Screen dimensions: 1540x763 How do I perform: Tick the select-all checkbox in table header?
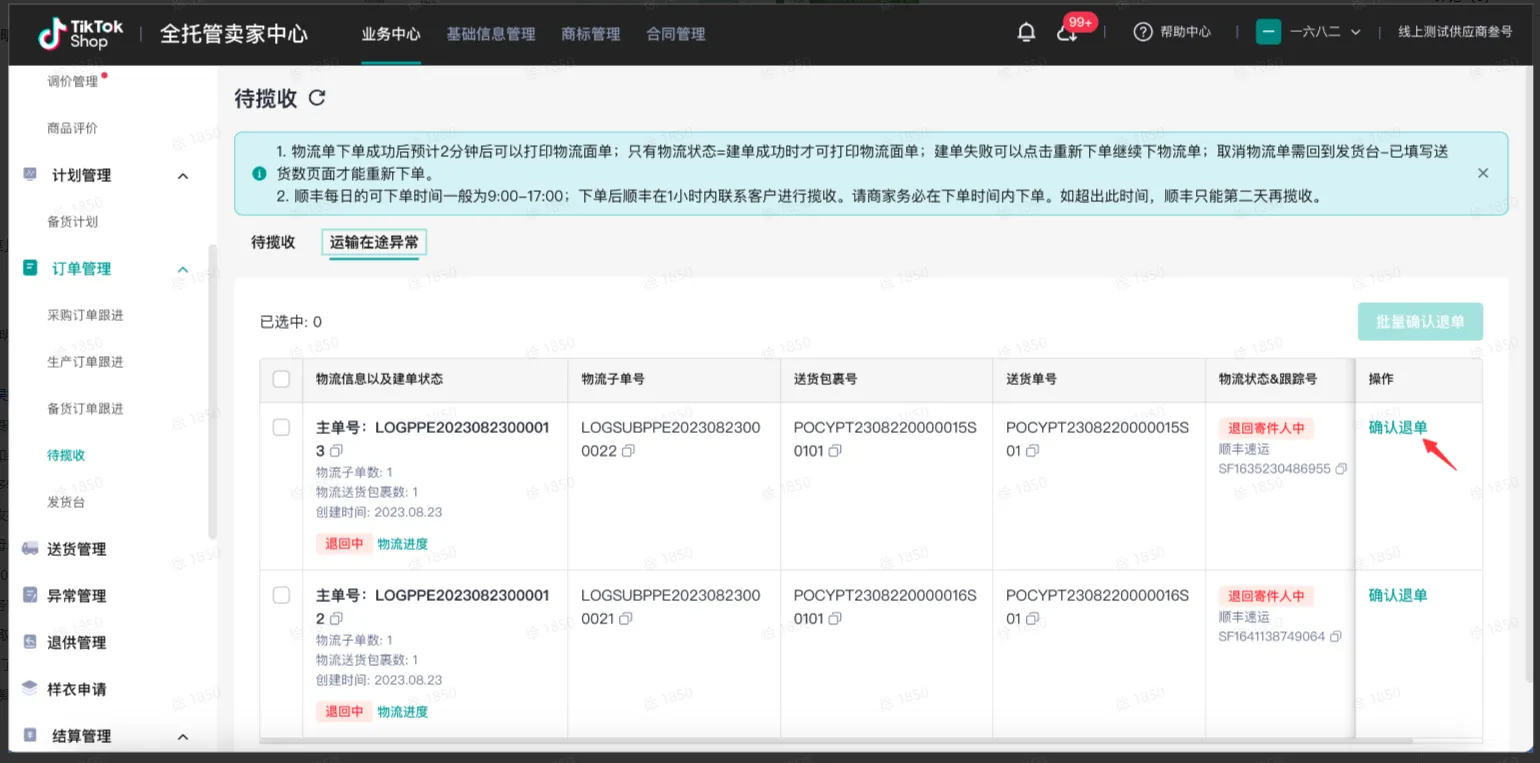(281, 379)
